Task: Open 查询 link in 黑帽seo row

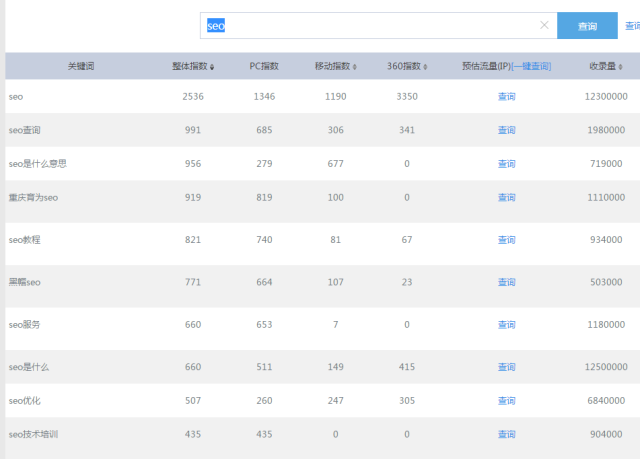Action: point(507,282)
